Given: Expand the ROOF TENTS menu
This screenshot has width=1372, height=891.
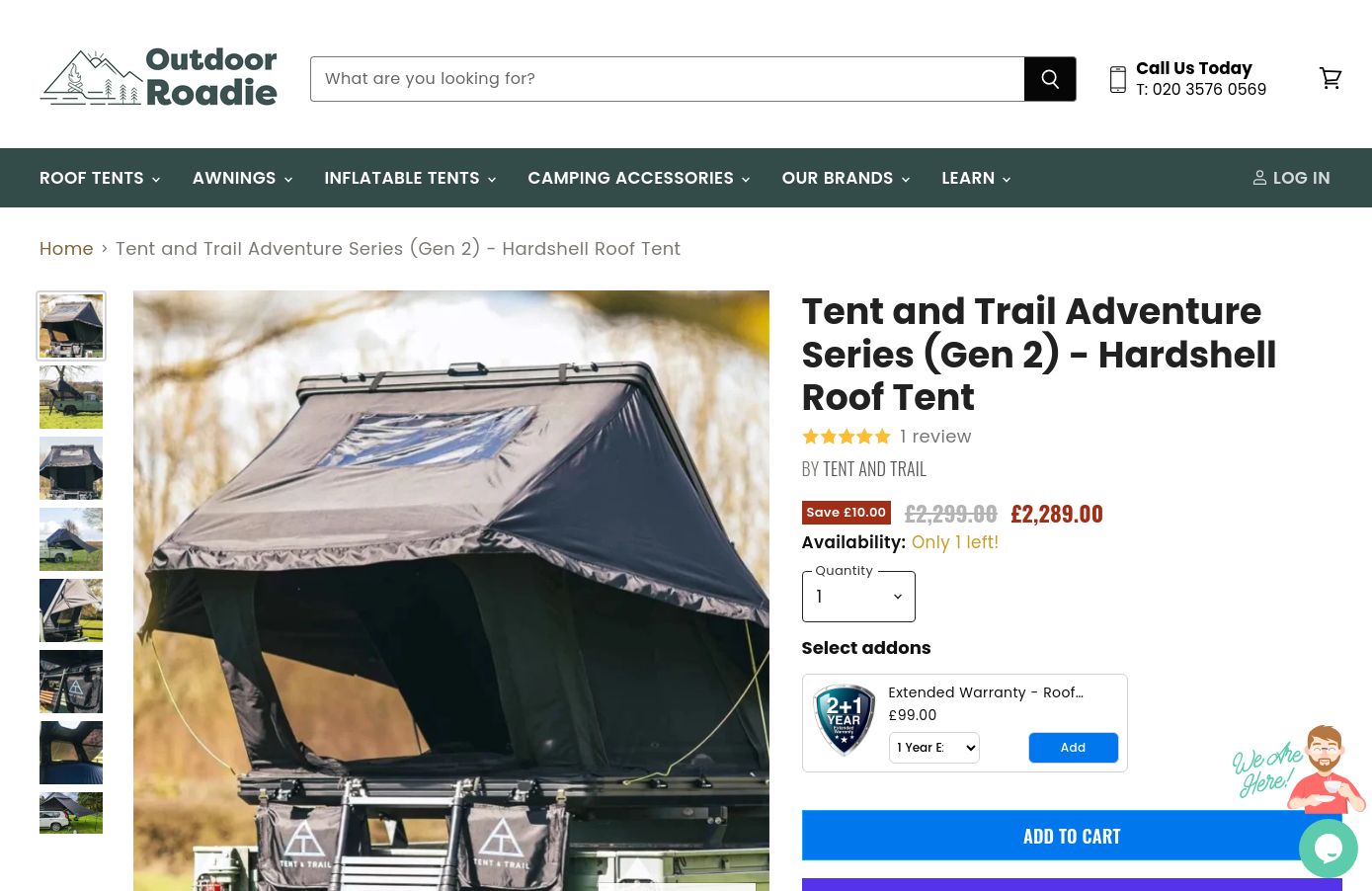Looking at the screenshot, I should pyautogui.click(x=100, y=178).
